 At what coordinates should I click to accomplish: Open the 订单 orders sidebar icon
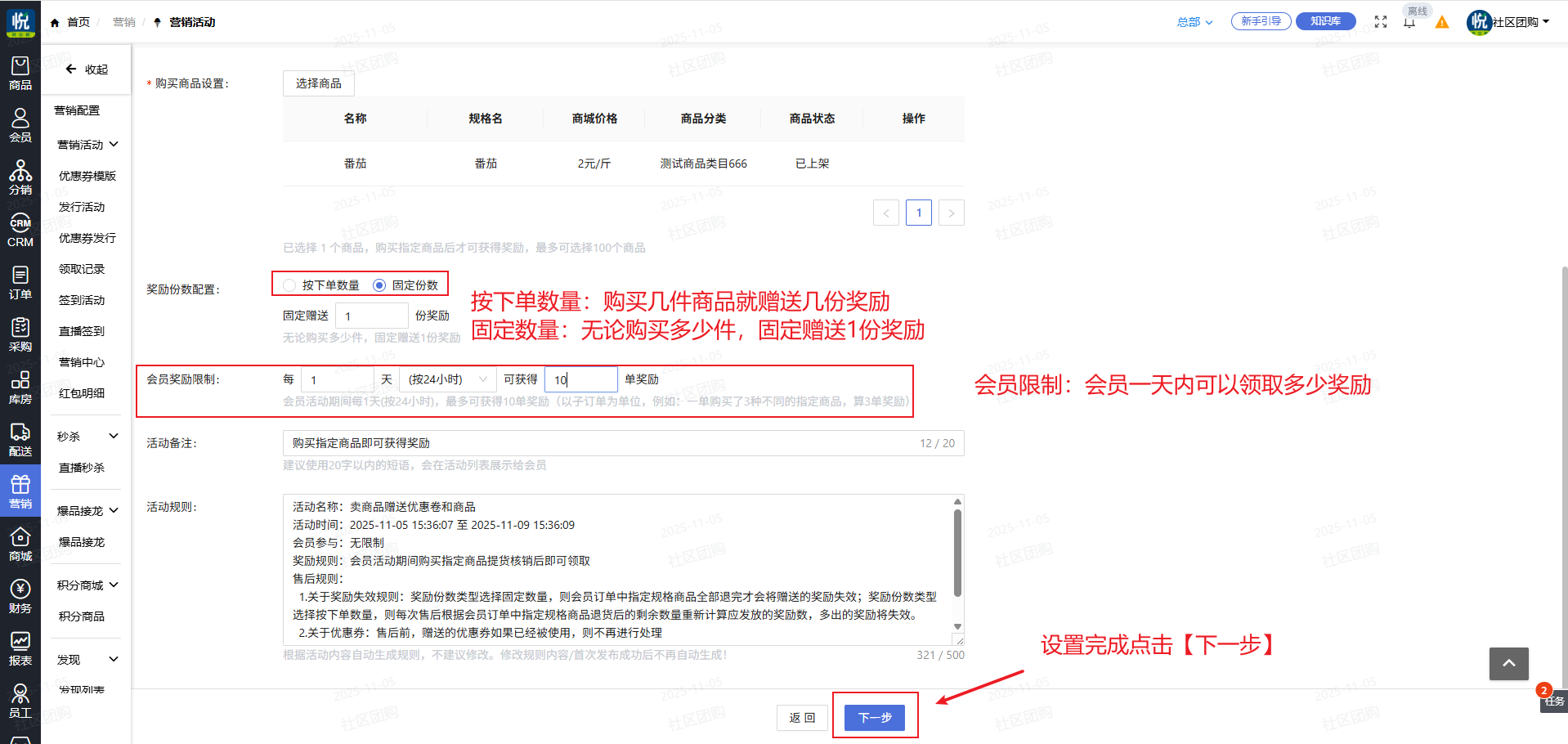(20, 282)
